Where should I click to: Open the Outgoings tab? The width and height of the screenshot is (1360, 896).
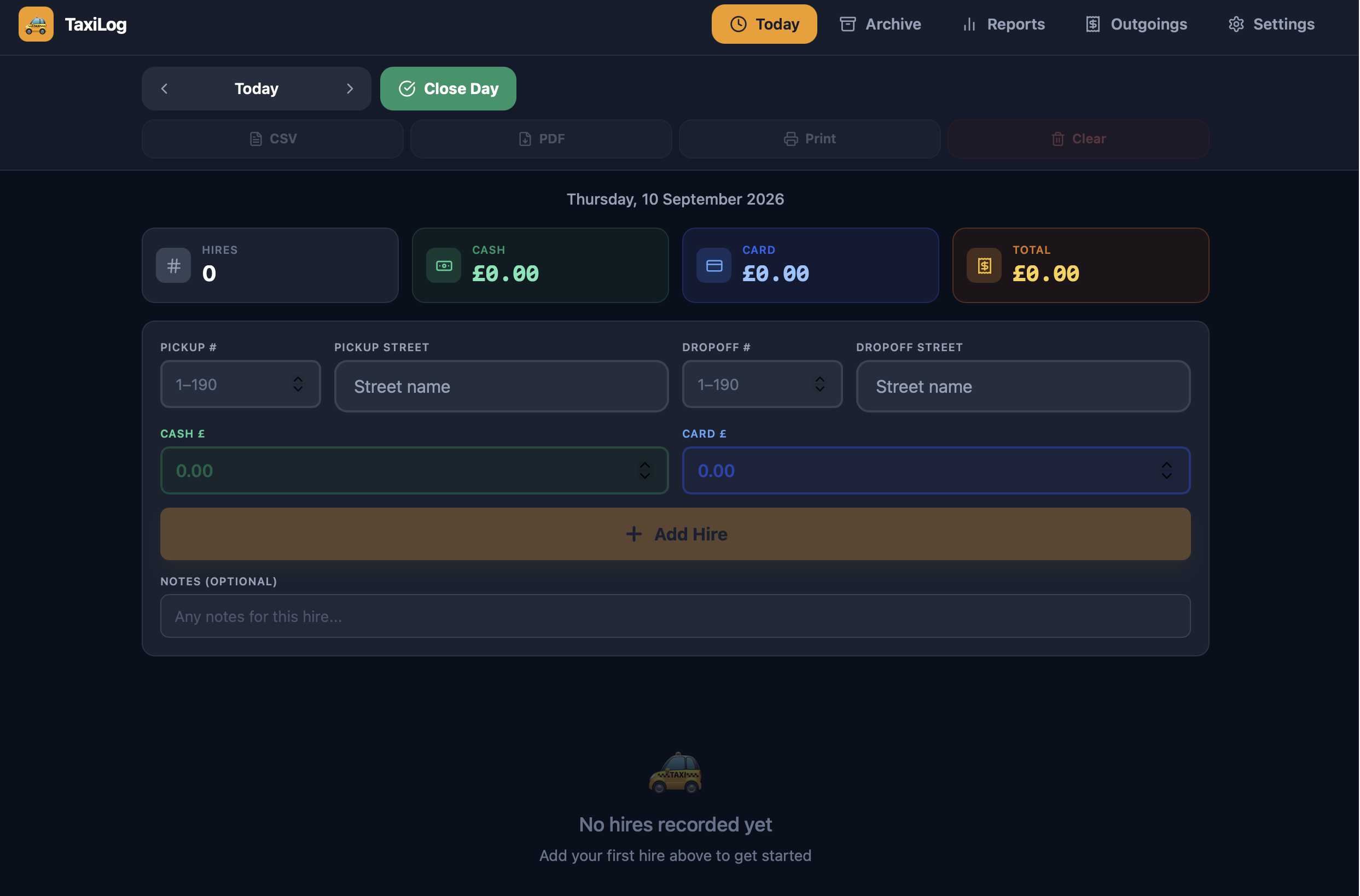click(x=1137, y=24)
